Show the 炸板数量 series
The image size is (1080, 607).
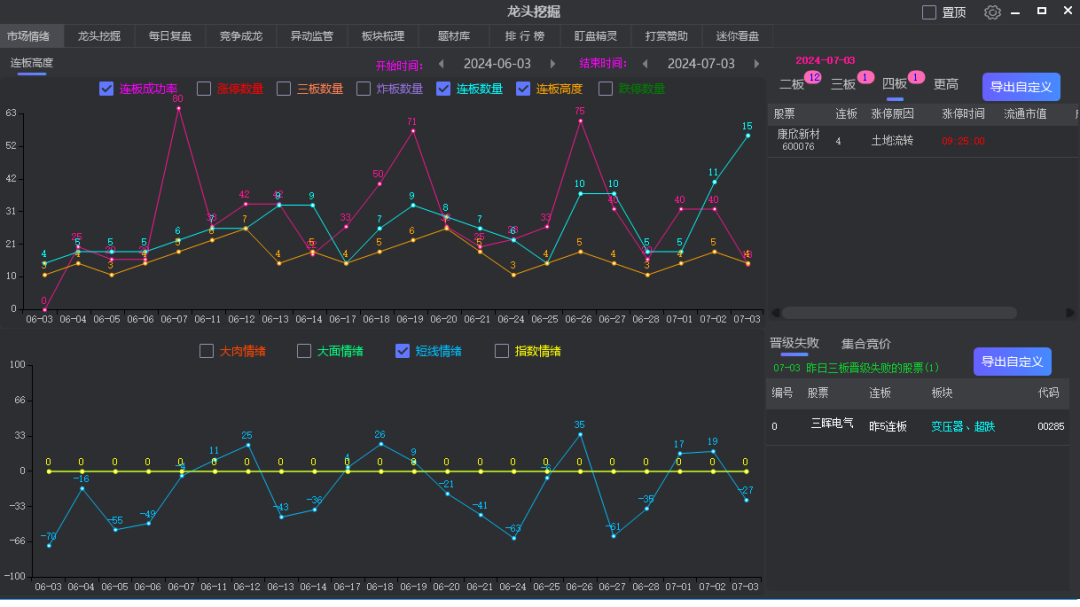(x=364, y=89)
